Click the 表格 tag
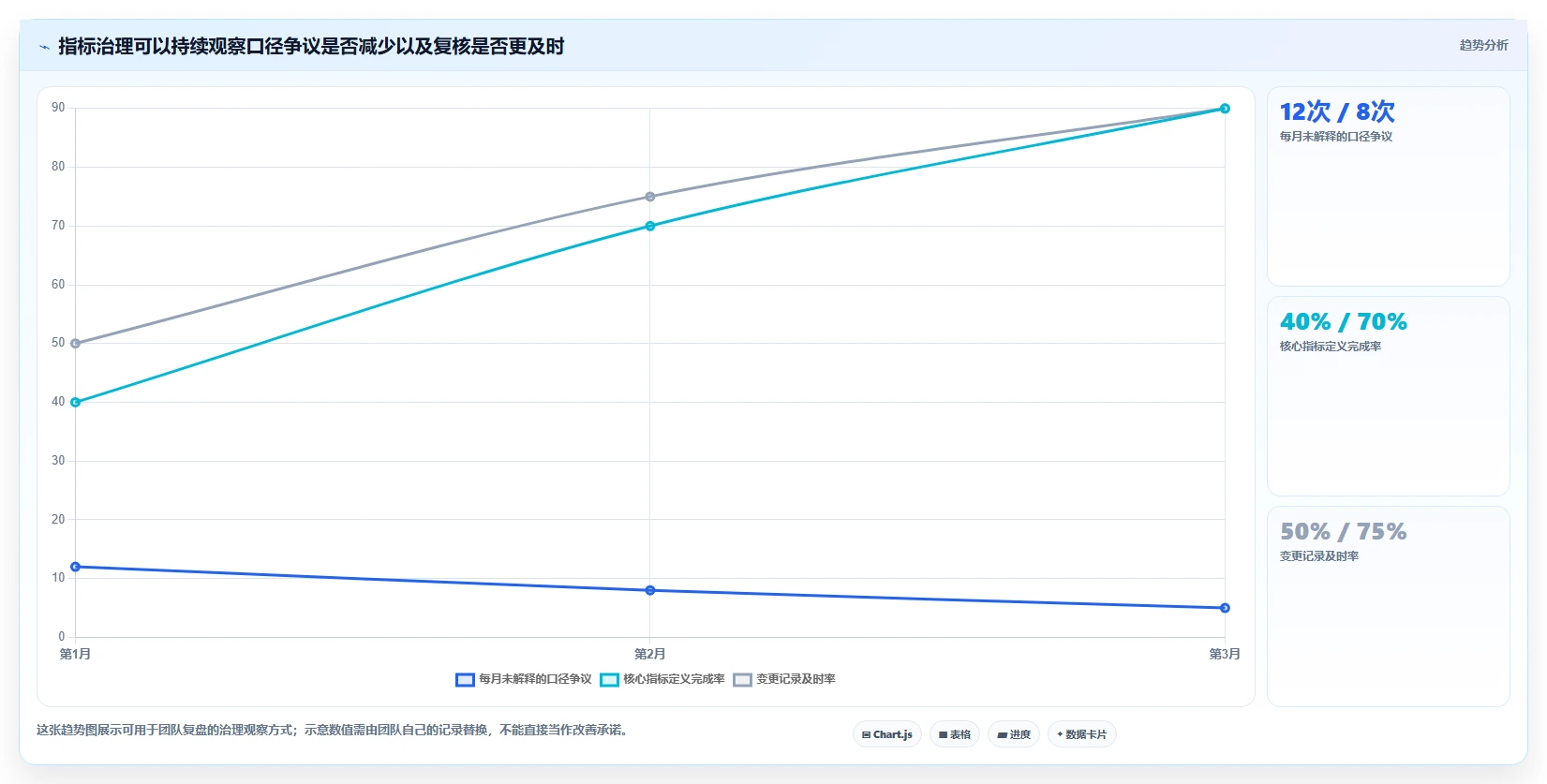This screenshot has height=784, width=1547. [955, 734]
